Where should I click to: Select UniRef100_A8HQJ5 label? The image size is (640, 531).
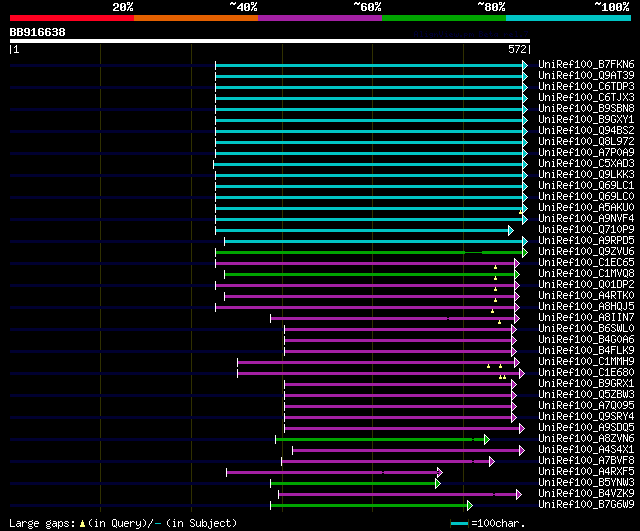(x=586, y=307)
